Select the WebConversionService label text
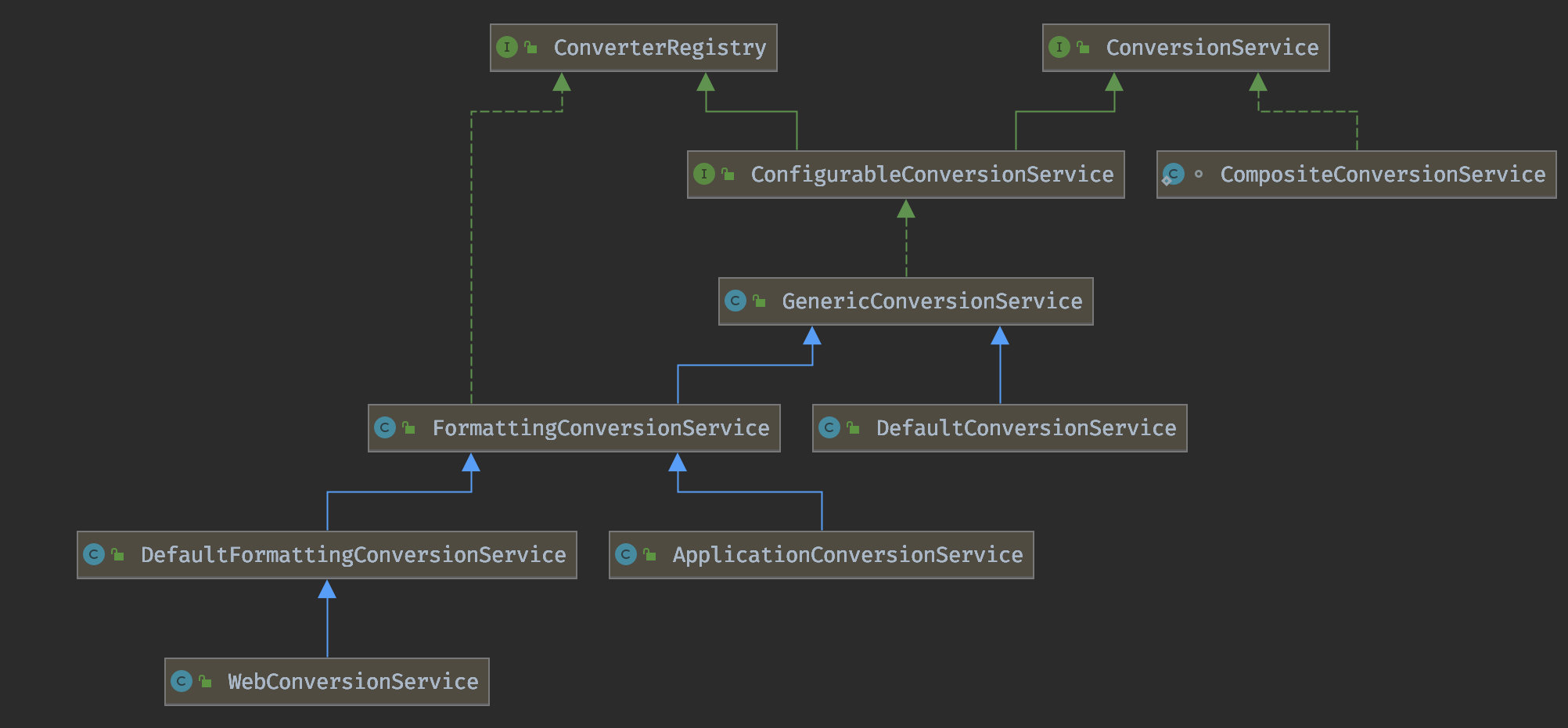 coord(354,682)
